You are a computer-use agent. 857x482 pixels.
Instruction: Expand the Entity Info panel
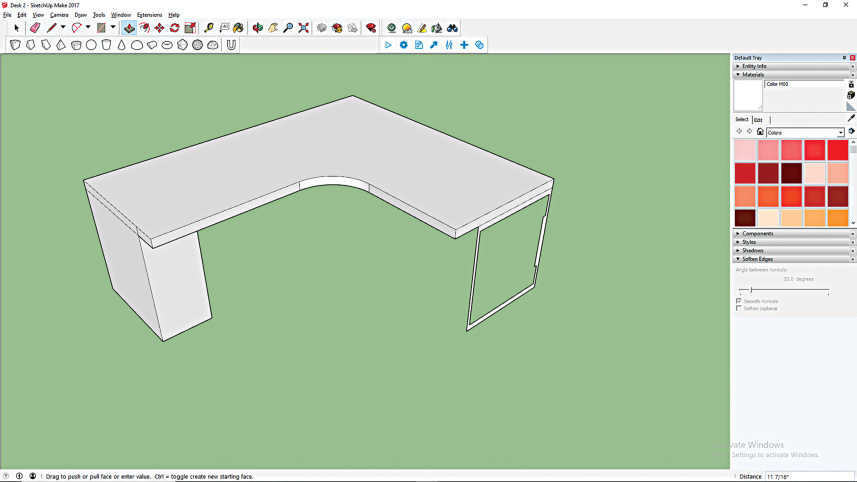(754, 66)
